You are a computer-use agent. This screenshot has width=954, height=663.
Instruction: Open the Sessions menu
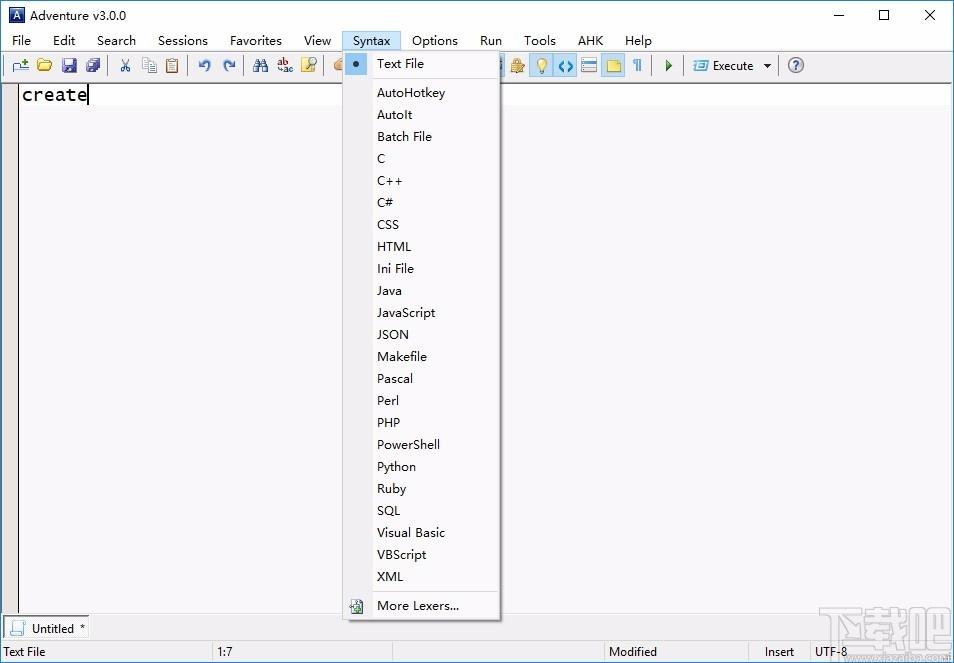(x=183, y=41)
